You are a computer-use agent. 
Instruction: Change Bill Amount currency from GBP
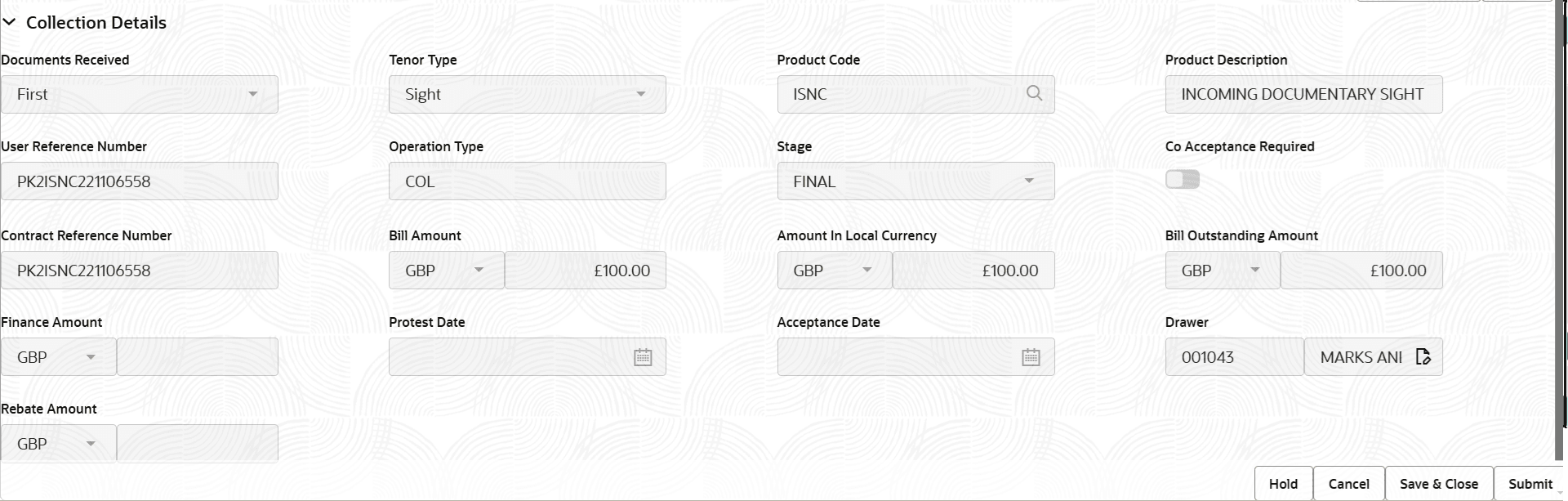pos(480,270)
